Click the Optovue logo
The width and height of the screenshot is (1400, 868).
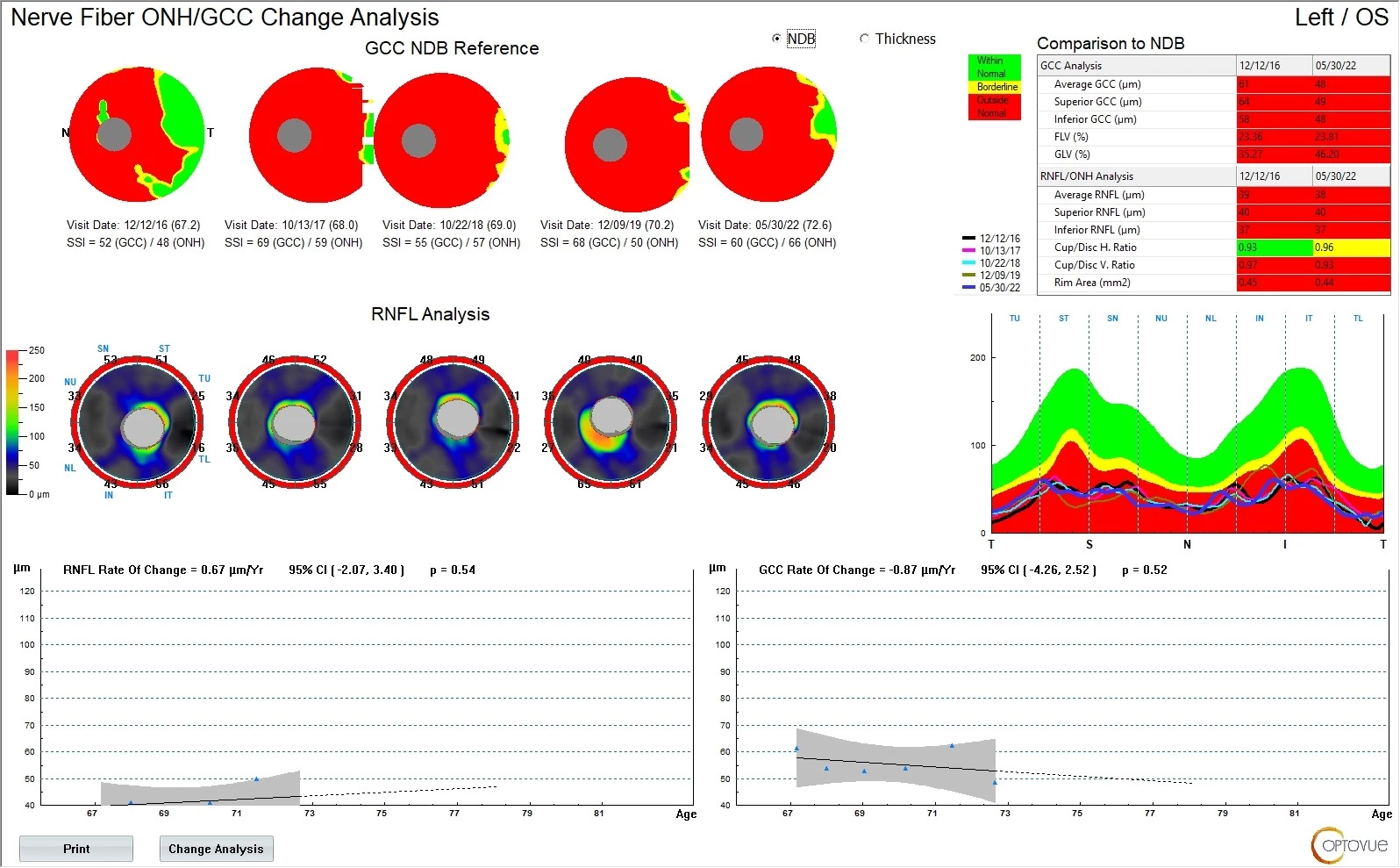coord(1349,845)
